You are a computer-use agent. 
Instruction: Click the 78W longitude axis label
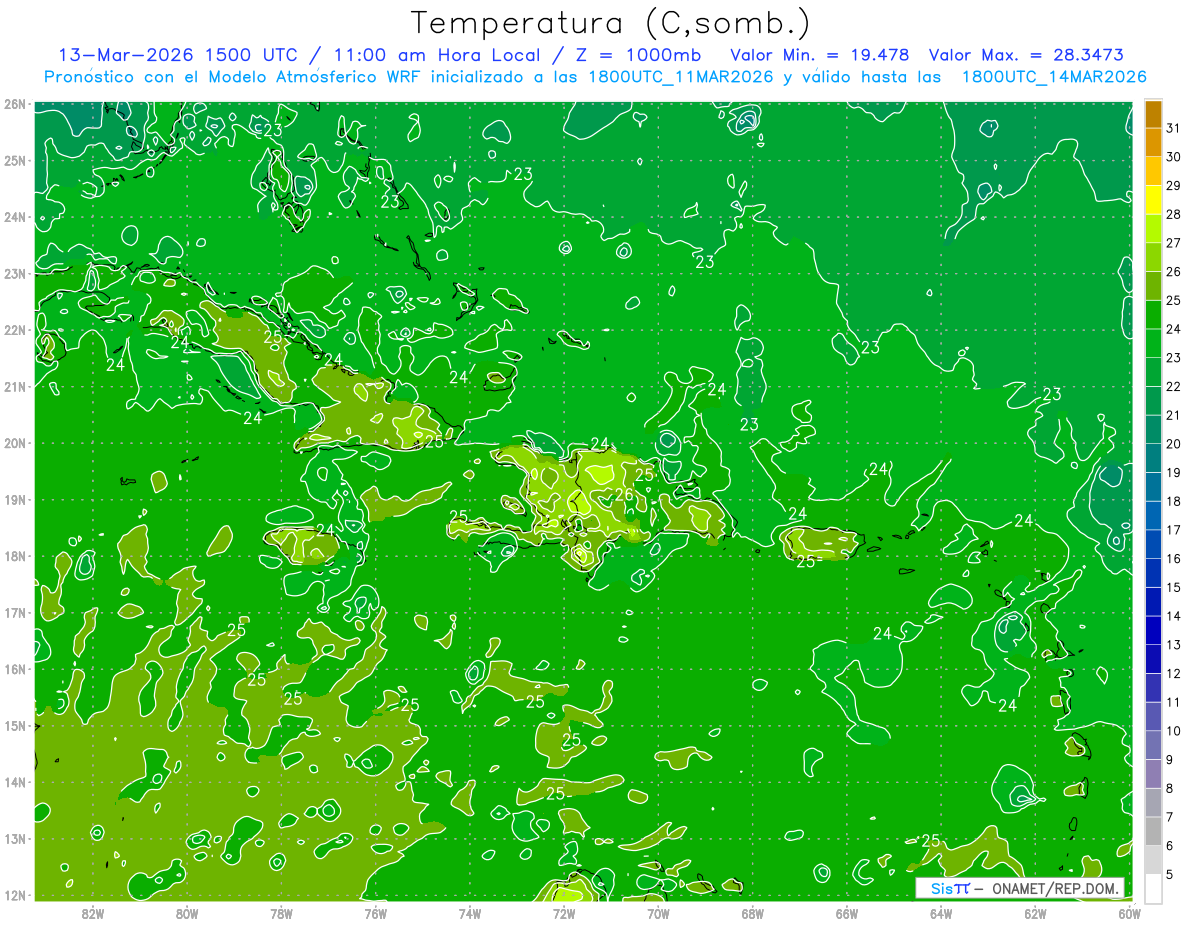(x=281, y=913)
